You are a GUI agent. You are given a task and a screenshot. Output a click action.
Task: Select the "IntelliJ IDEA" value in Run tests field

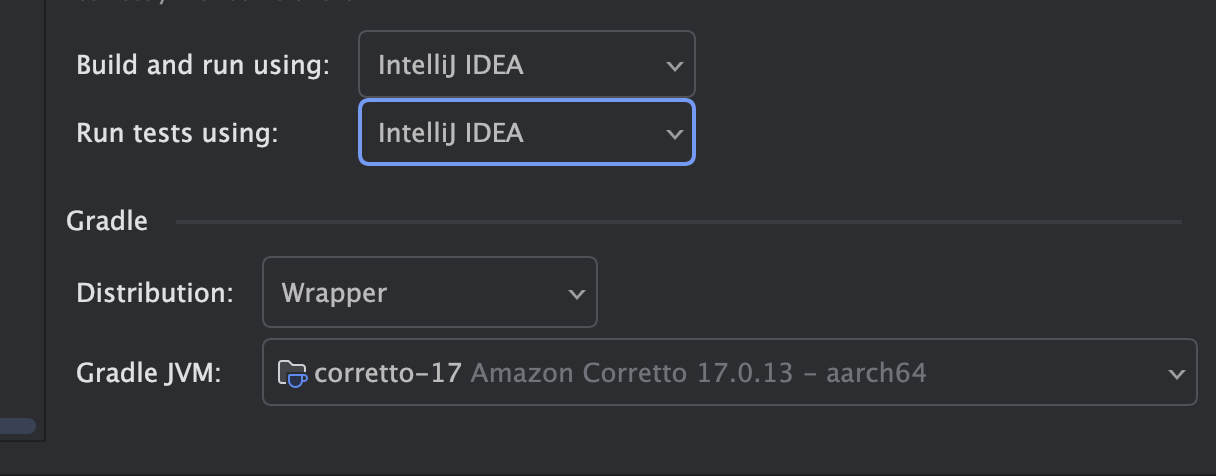pos(450,133)
